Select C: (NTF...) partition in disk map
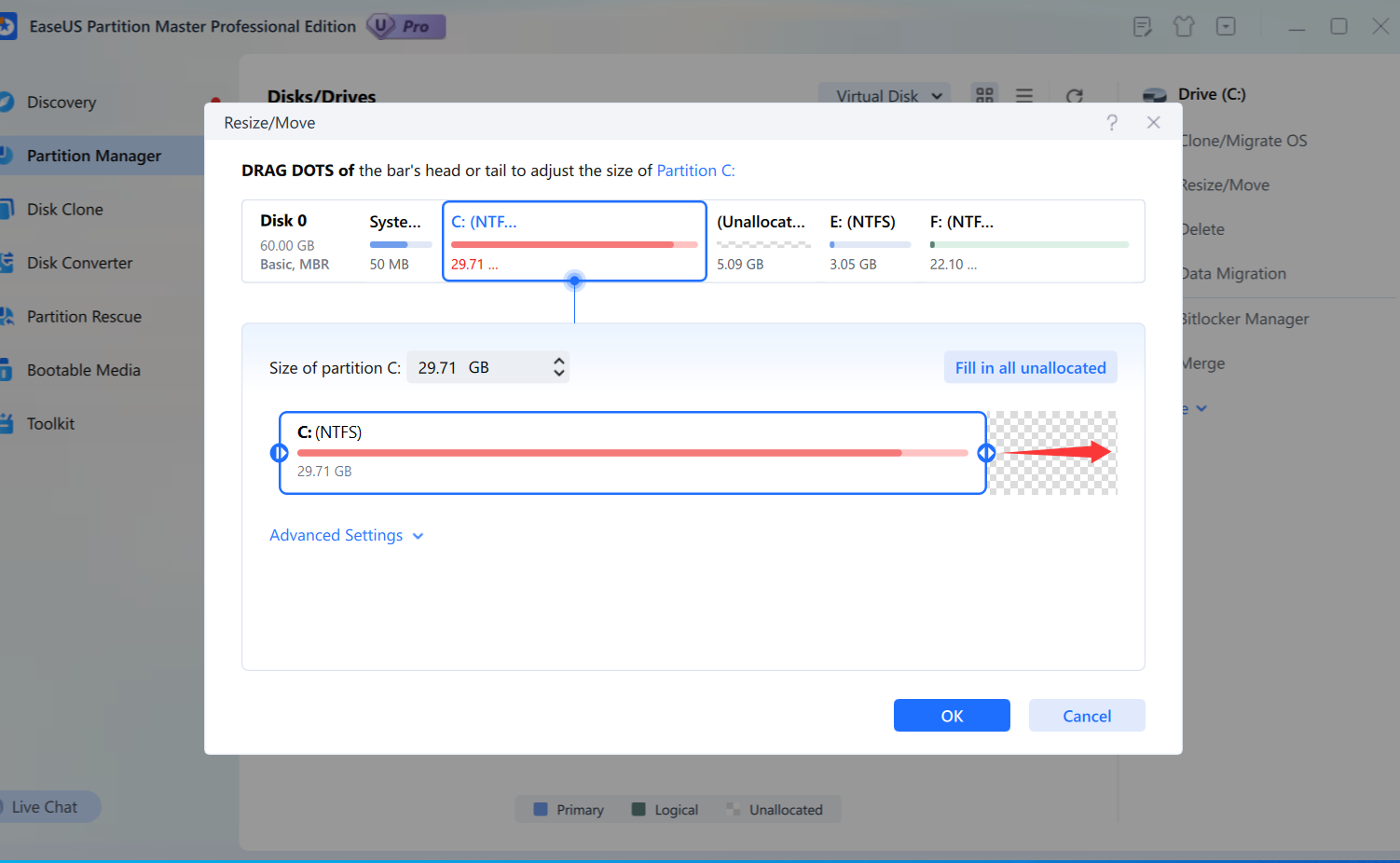 [574, 240]
